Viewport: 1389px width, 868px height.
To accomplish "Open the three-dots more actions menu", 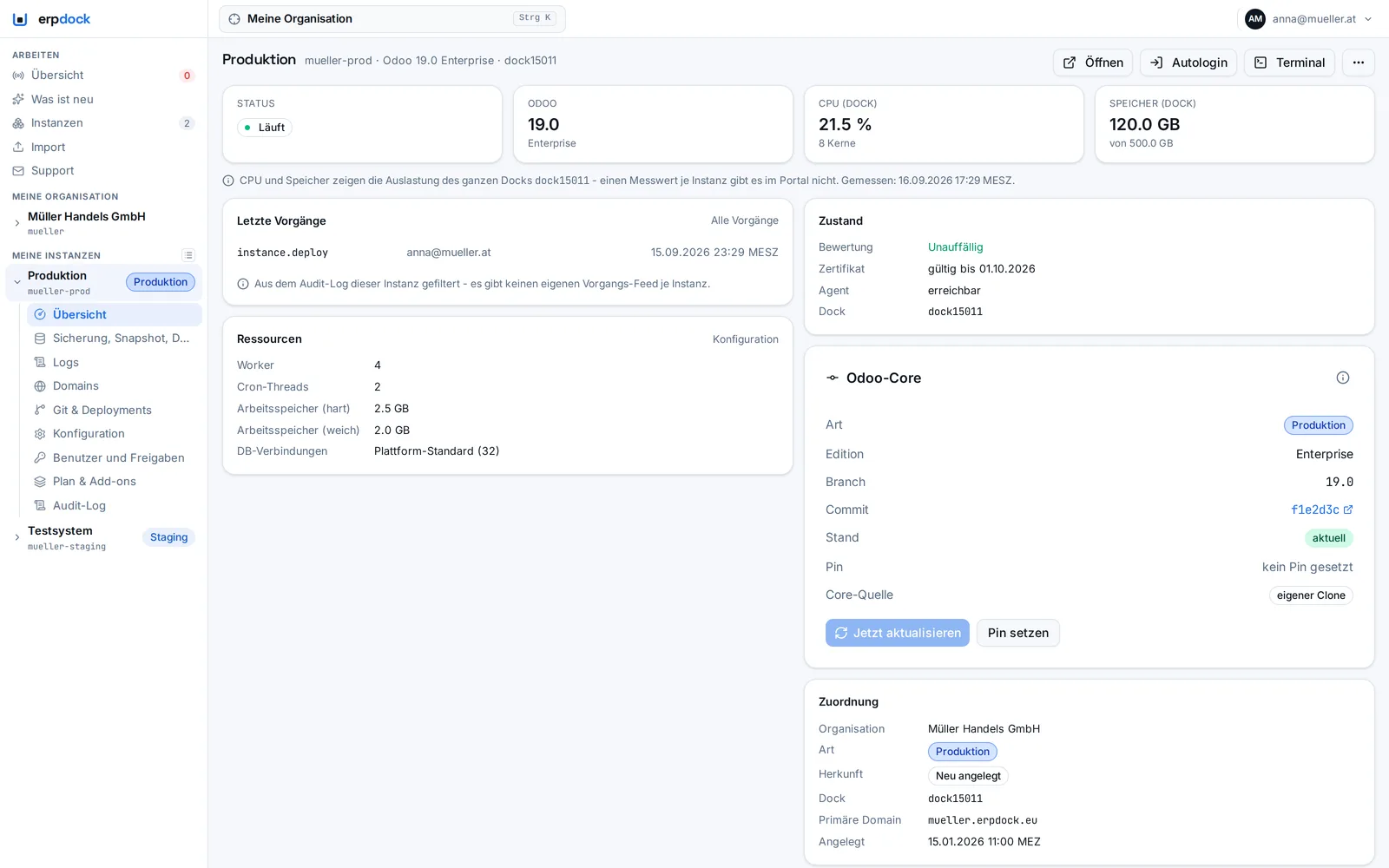I will [1359, 62].
